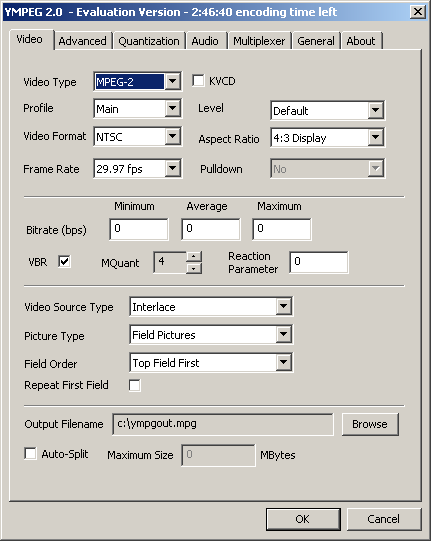Open the Picture Type dropdown

point(284,334)
